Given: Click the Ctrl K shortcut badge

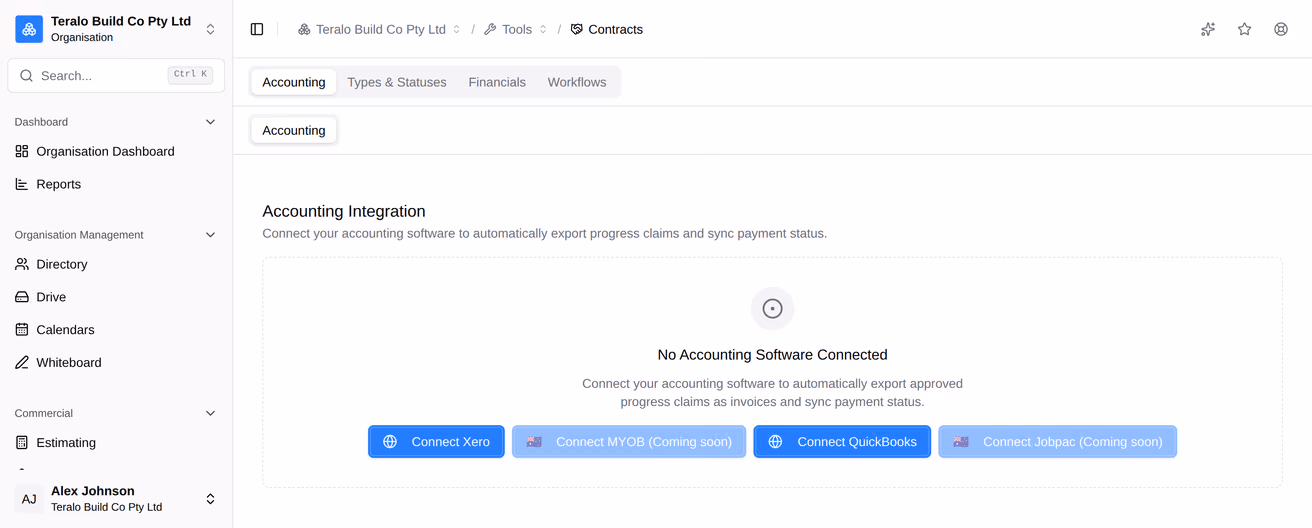Looking at the screenshot, I should click(190, 74).
